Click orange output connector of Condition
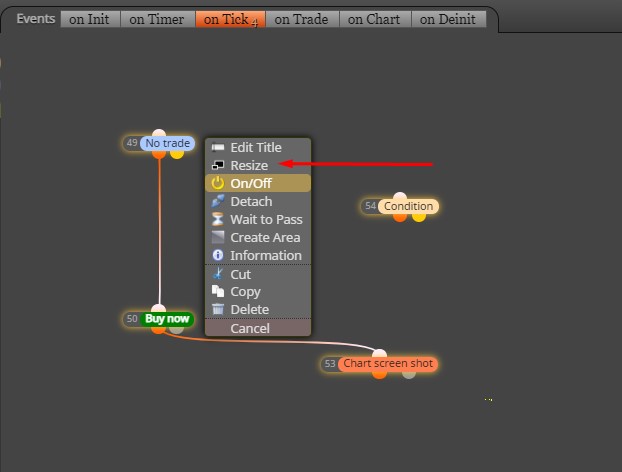This screenshot has height=472, width=622. 400,217
